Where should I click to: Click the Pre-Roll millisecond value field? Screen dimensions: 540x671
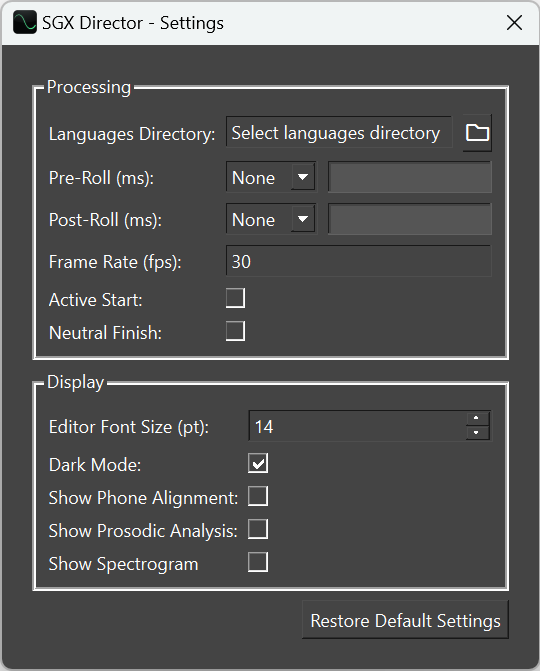pyautogui.click(x=410, y=177)
